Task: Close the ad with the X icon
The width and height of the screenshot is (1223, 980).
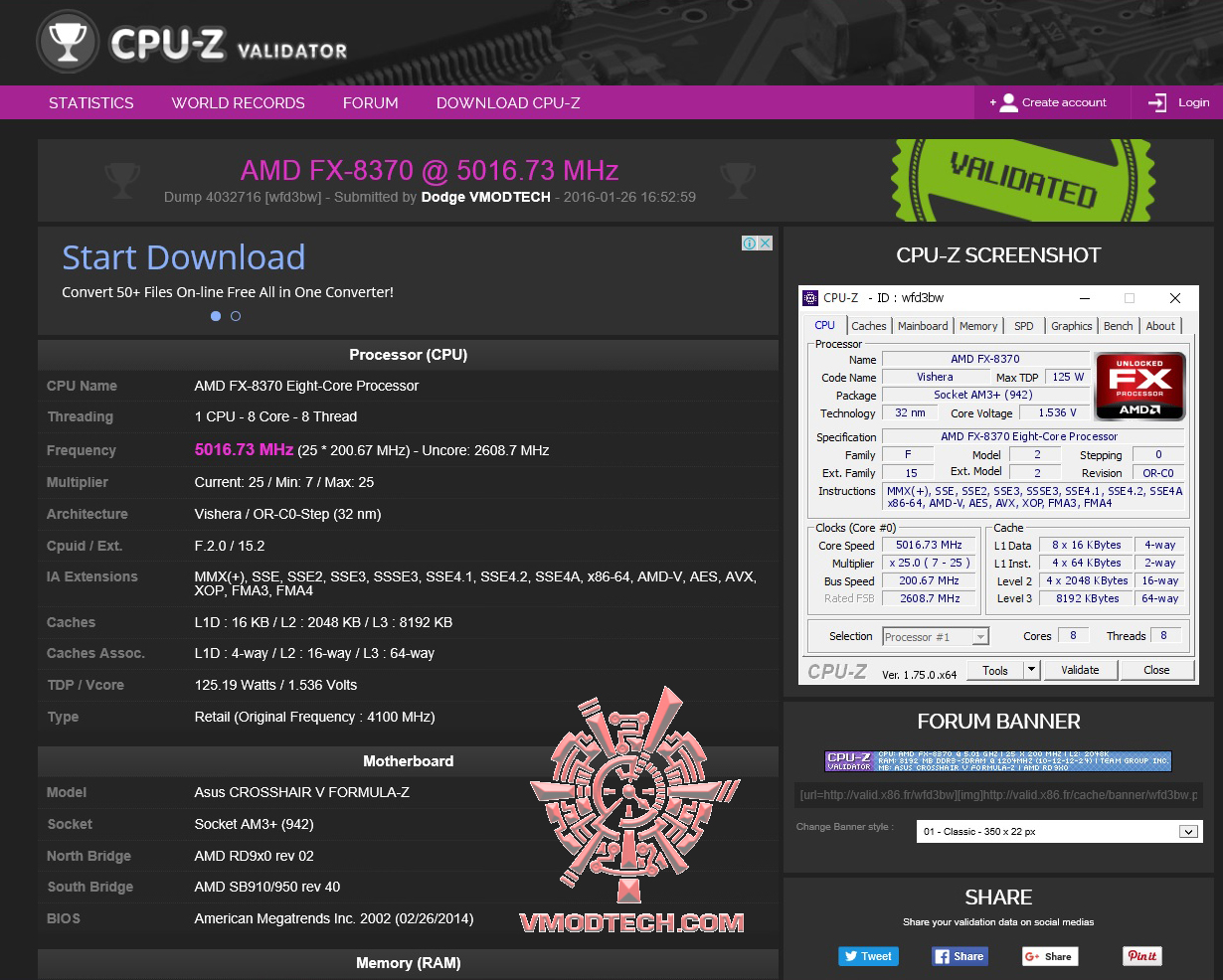Action: (x=766, y=243)
